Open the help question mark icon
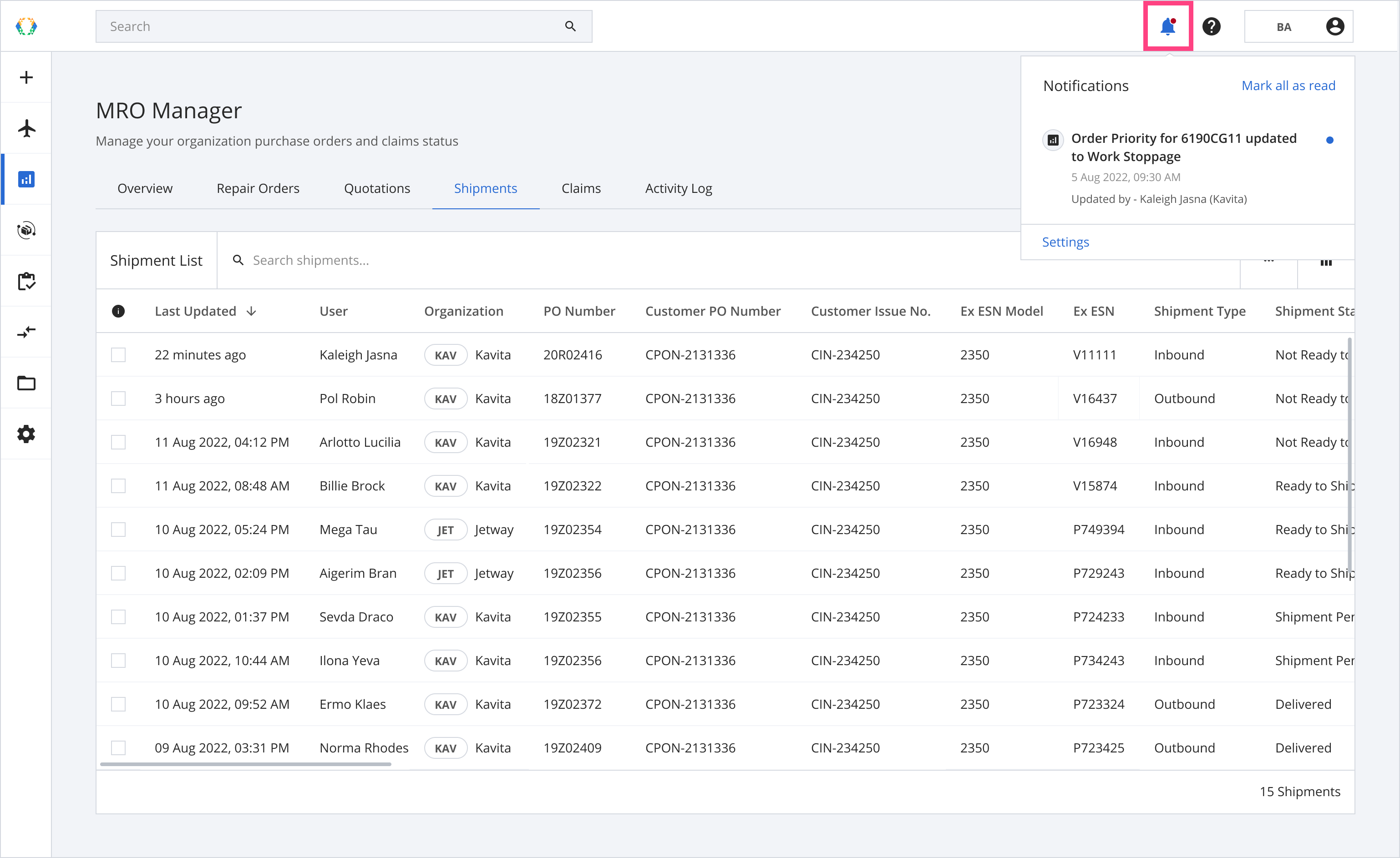 click(x=1212, y=26)
